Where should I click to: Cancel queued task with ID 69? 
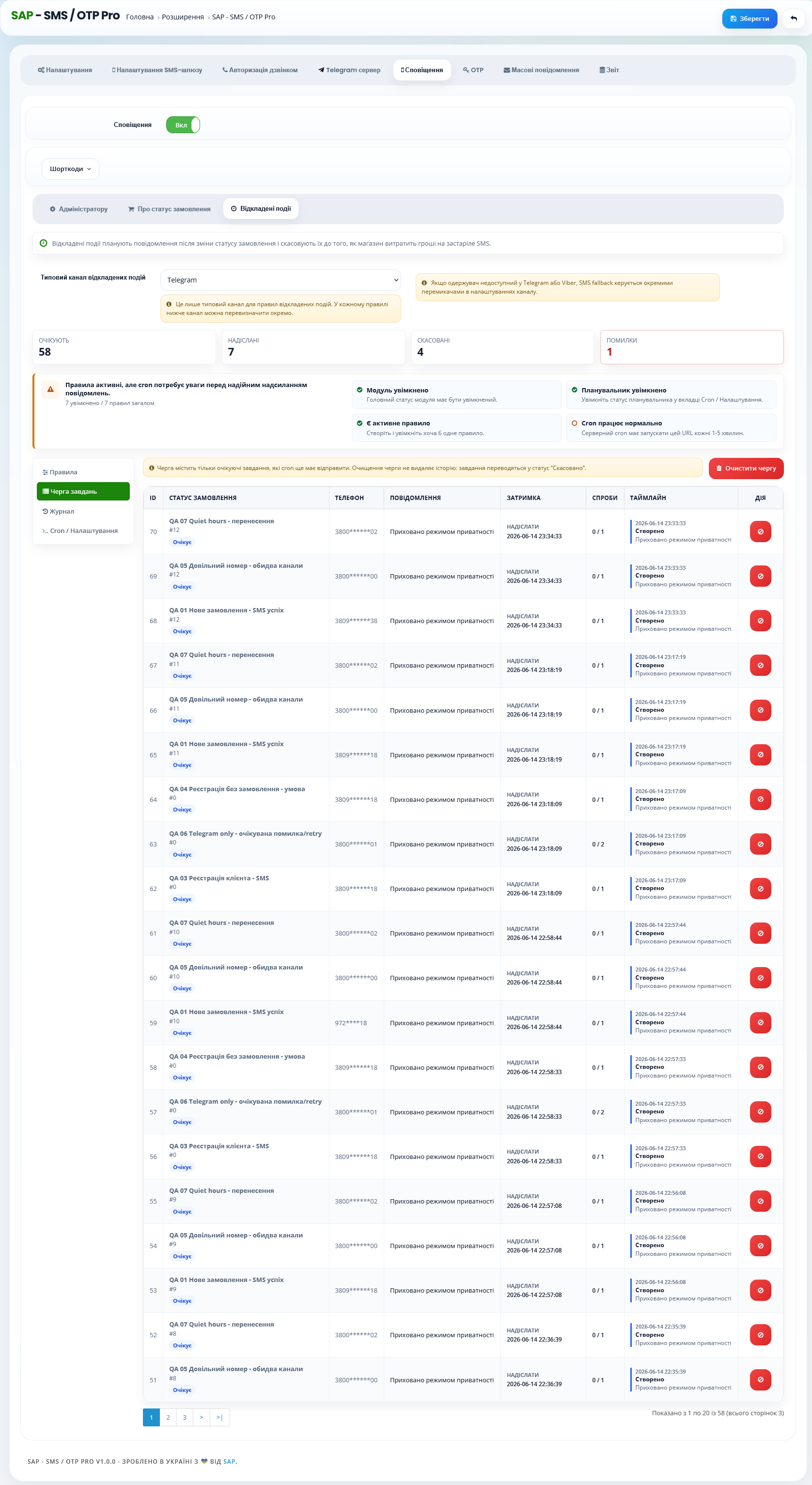(x=760, y=576)
